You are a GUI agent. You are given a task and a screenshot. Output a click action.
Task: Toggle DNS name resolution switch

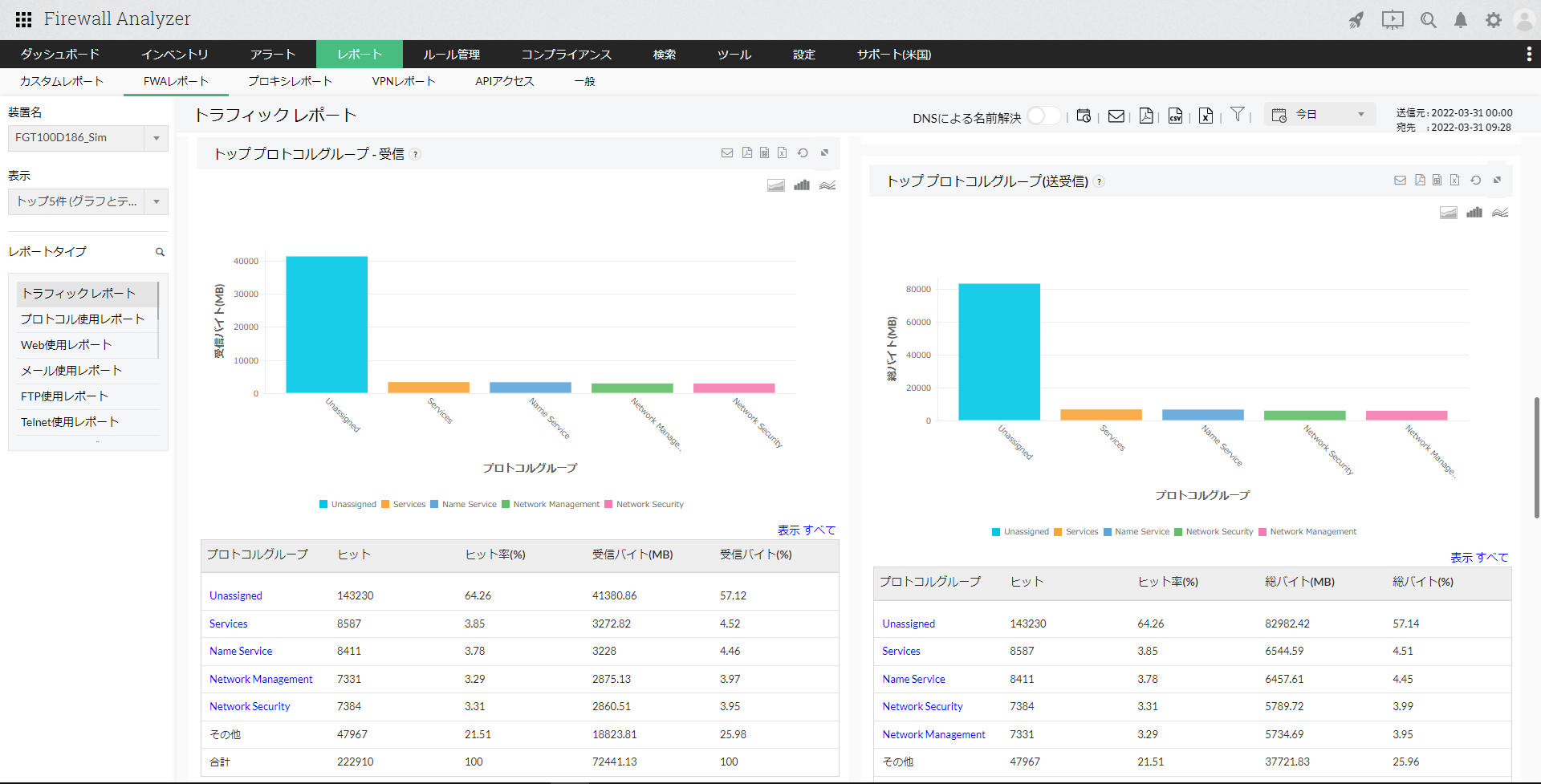point(1043,116)
